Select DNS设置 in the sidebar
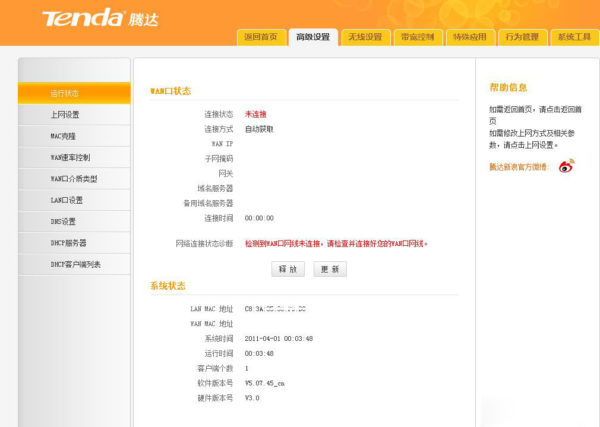 coord(74,221)
